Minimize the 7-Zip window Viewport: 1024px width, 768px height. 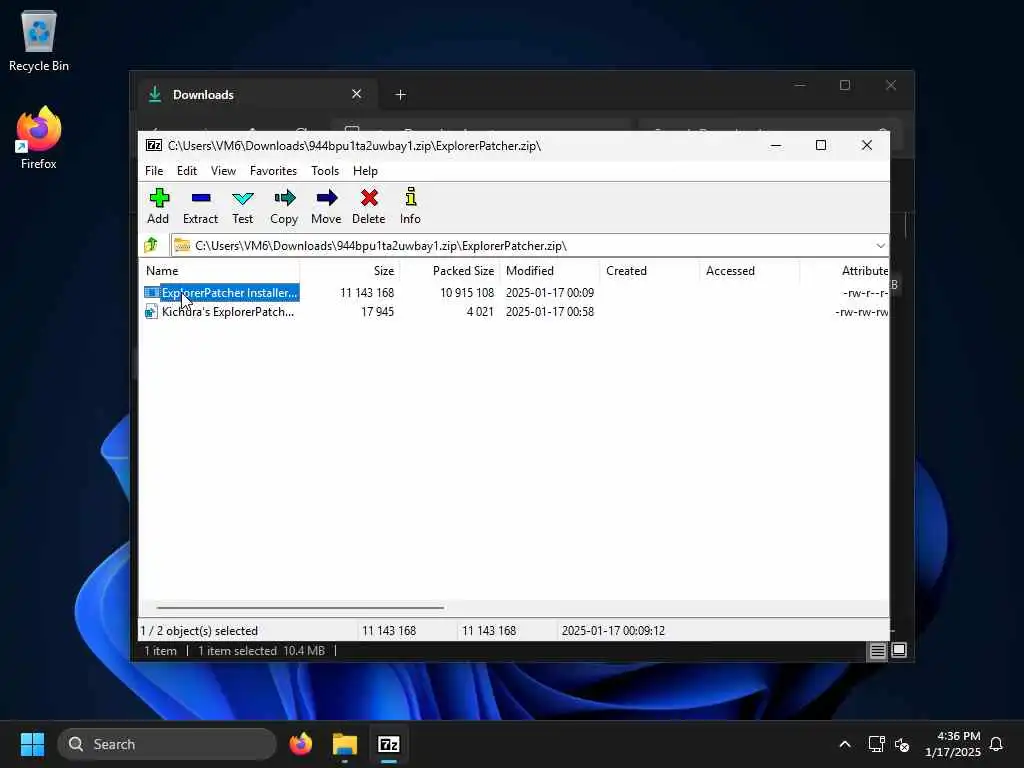[x=776, y=146]
